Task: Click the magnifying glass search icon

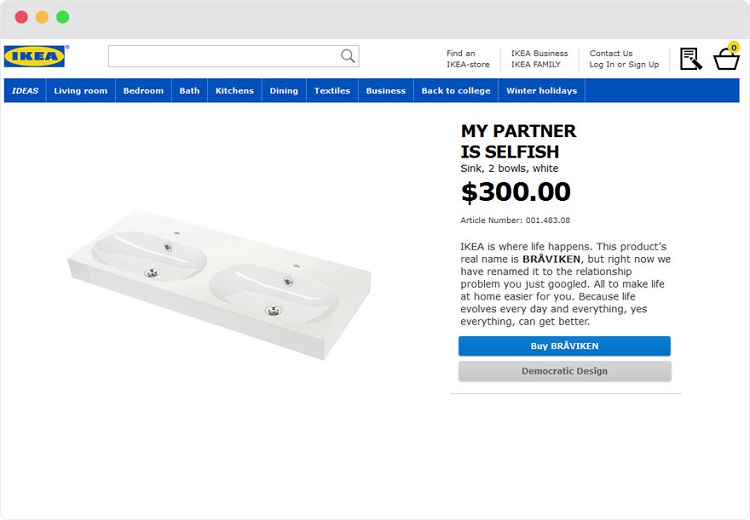Action: point(348,56)
